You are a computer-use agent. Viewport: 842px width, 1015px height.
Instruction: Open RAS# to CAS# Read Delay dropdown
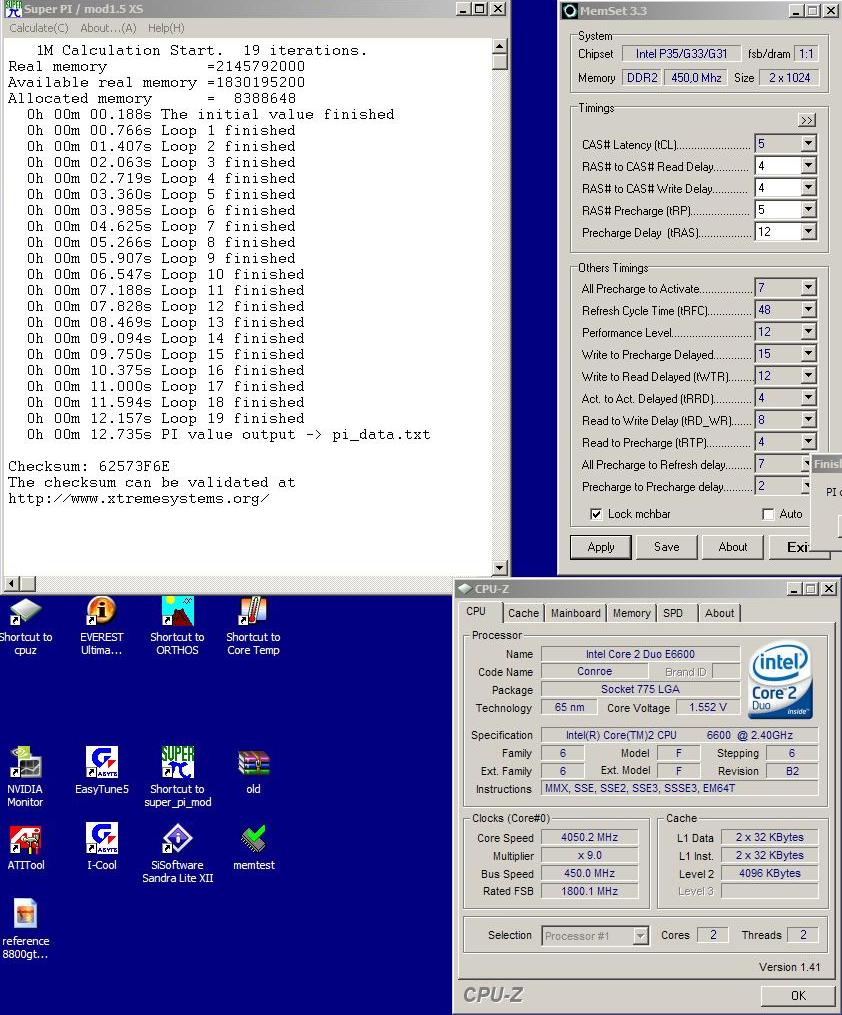pos(808,166)
